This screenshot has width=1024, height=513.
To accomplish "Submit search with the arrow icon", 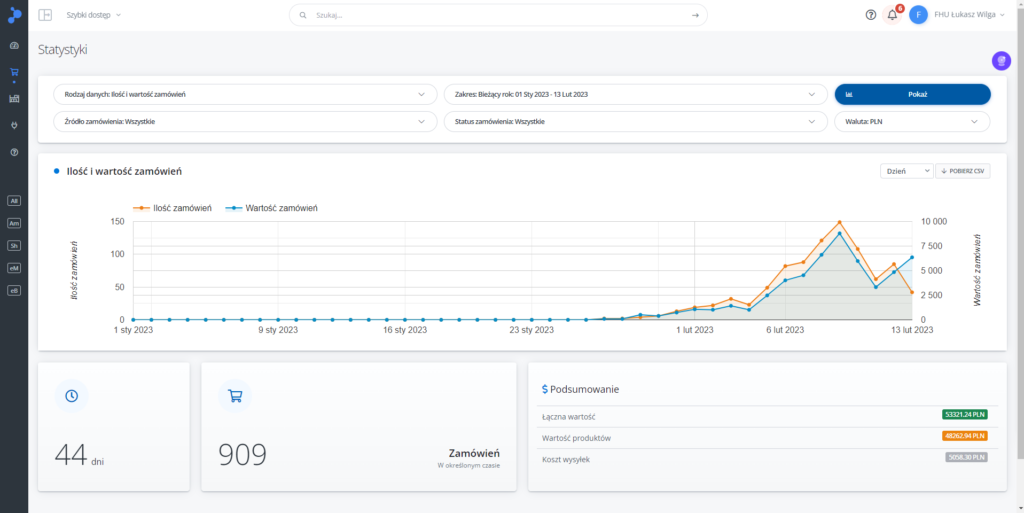I will pyautogui.click(x=696, y=15).
